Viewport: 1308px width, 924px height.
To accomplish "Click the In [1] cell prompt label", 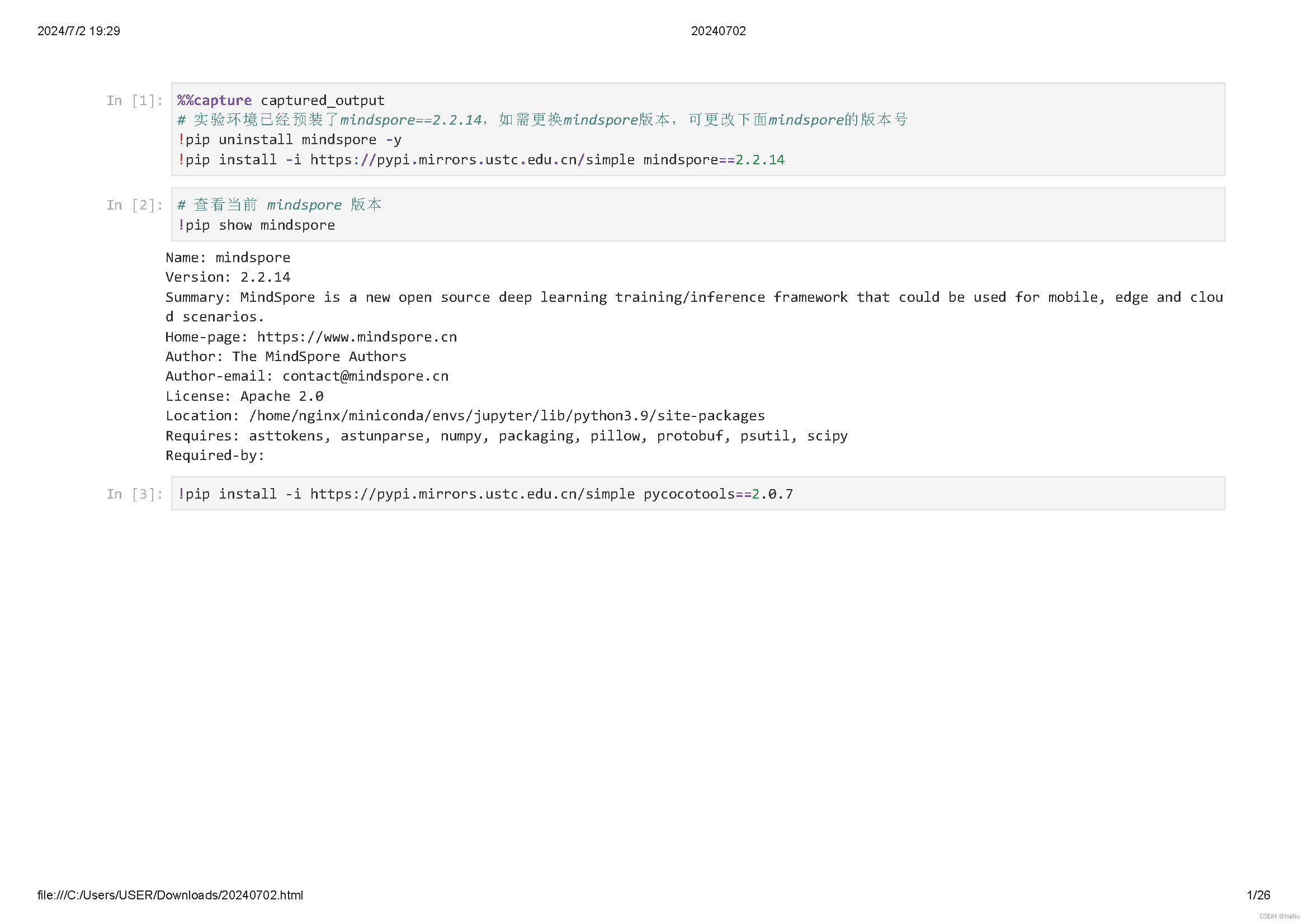I will (134, 101).
